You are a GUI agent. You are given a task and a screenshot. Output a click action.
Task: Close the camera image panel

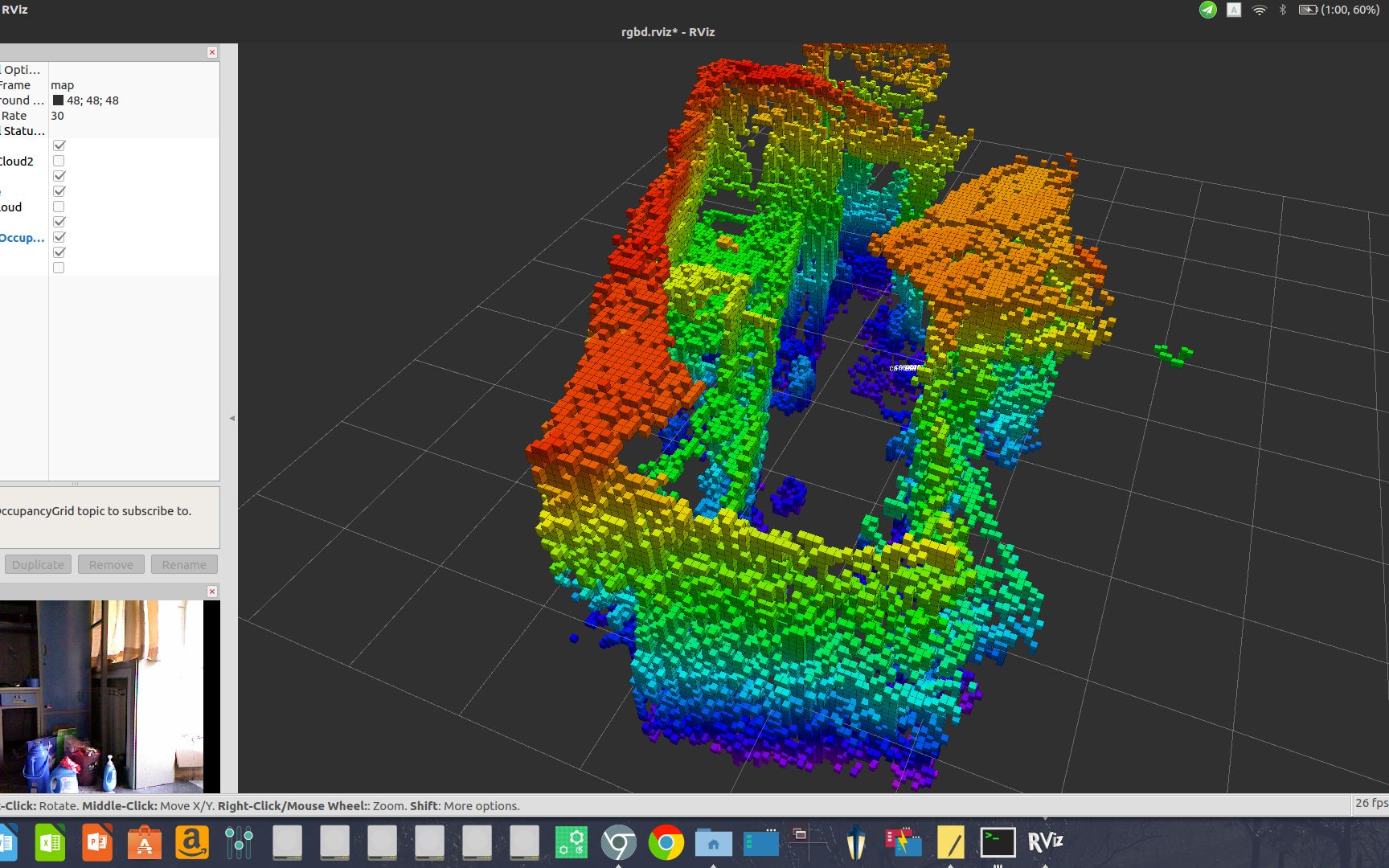click(x=212, y=592)
